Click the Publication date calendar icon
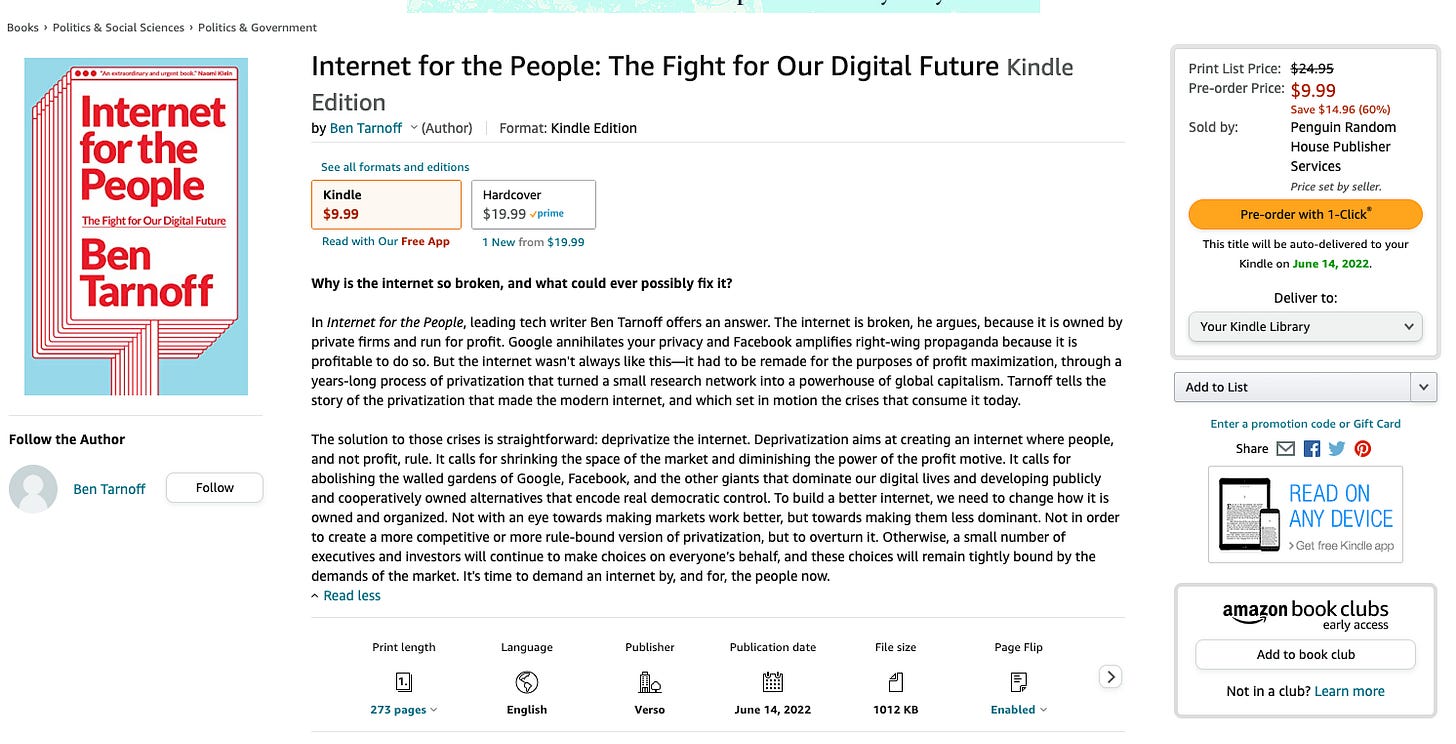The width and height of the screenshot is (1456, 744). (772, 682)
